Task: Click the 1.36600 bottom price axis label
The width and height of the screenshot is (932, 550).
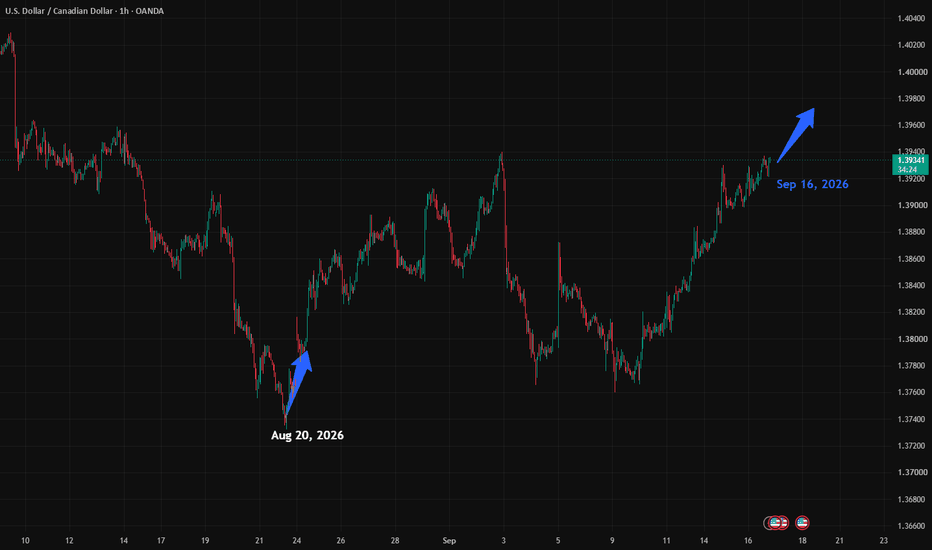Action: coord(912,526)
